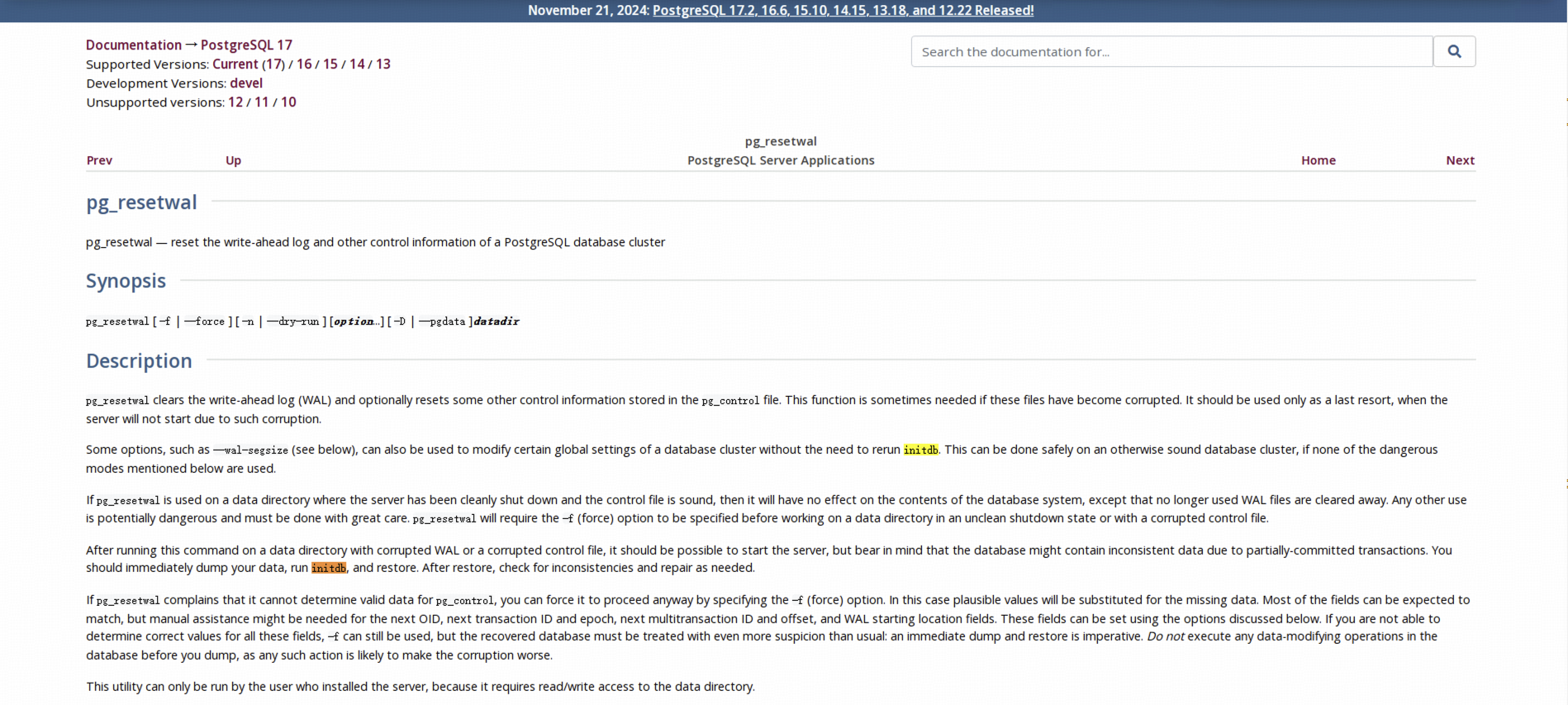The width and height of the screenshot is (1568, 705).
Task: Open the devel development version link
Action: [246, 83]
